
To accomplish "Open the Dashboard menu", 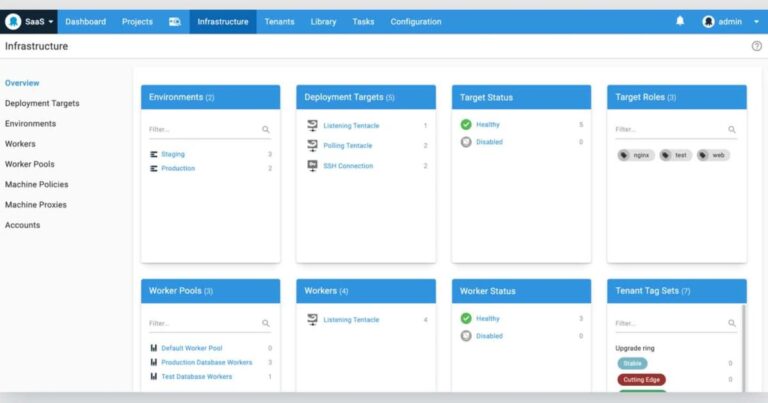I will click(85, 22).
